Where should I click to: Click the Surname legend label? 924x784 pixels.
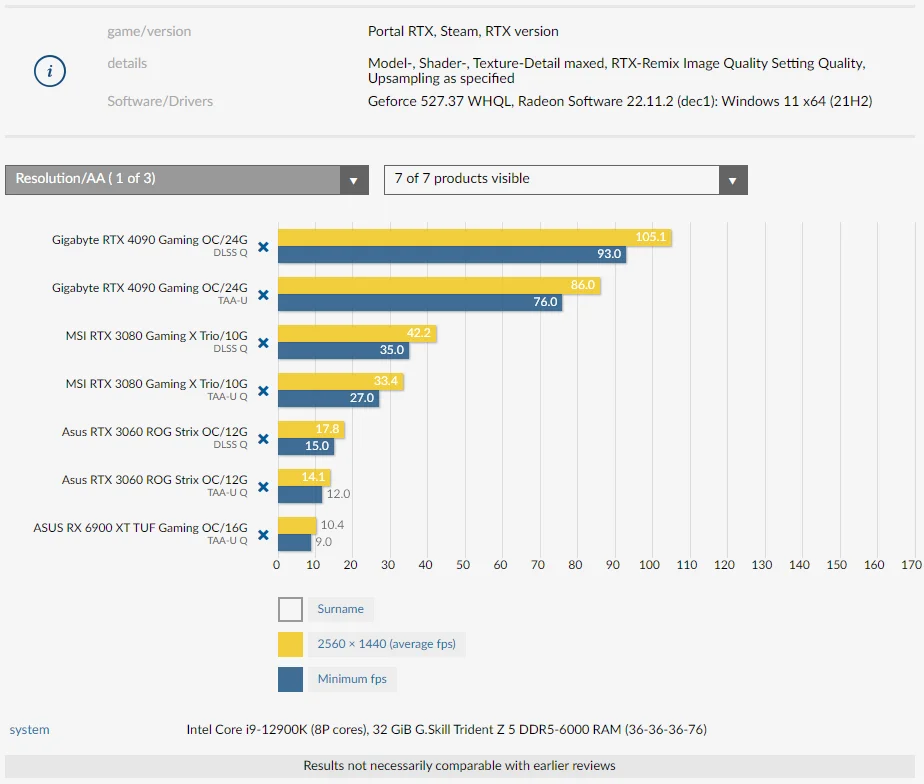click(341, 609)
